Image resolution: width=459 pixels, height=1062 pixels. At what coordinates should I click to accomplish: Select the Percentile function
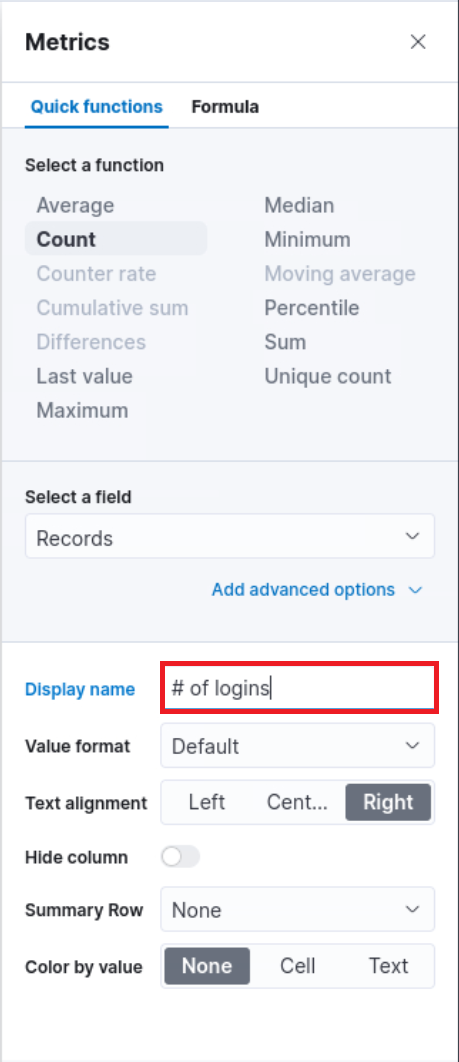pyautogui.click(x=311, y=307)
